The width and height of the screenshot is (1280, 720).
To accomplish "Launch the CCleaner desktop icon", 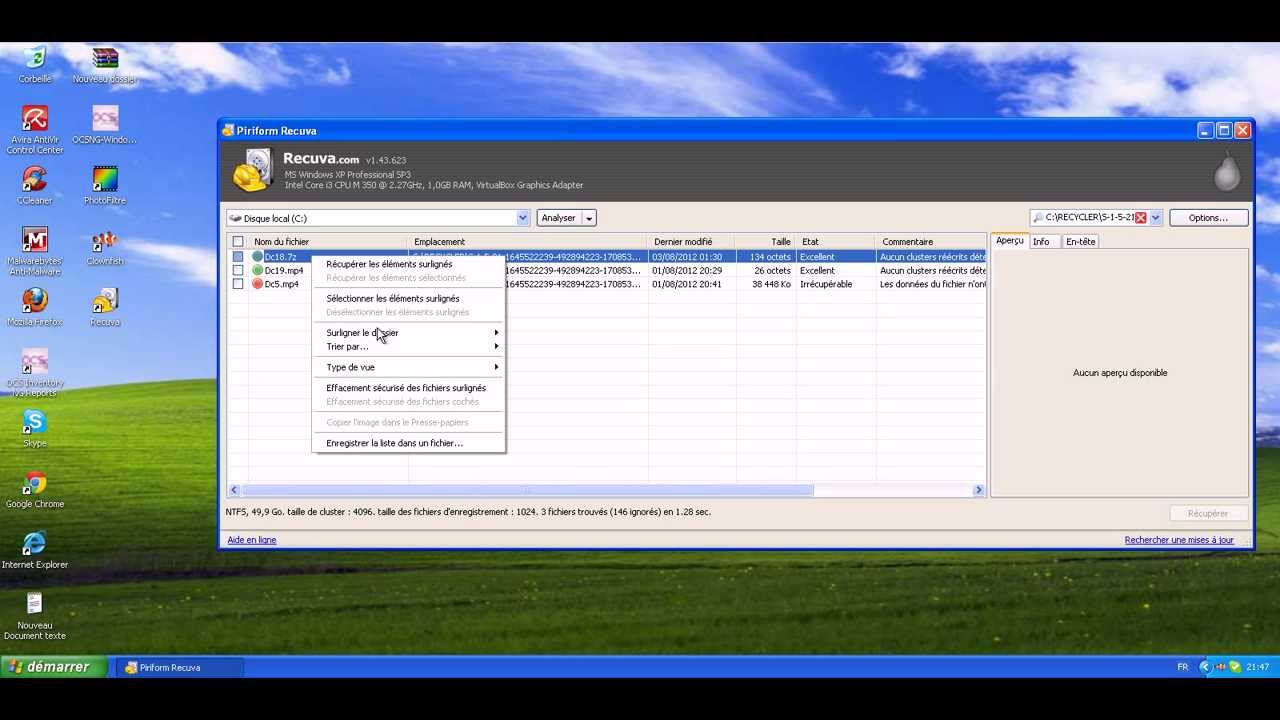I will 35,186.
